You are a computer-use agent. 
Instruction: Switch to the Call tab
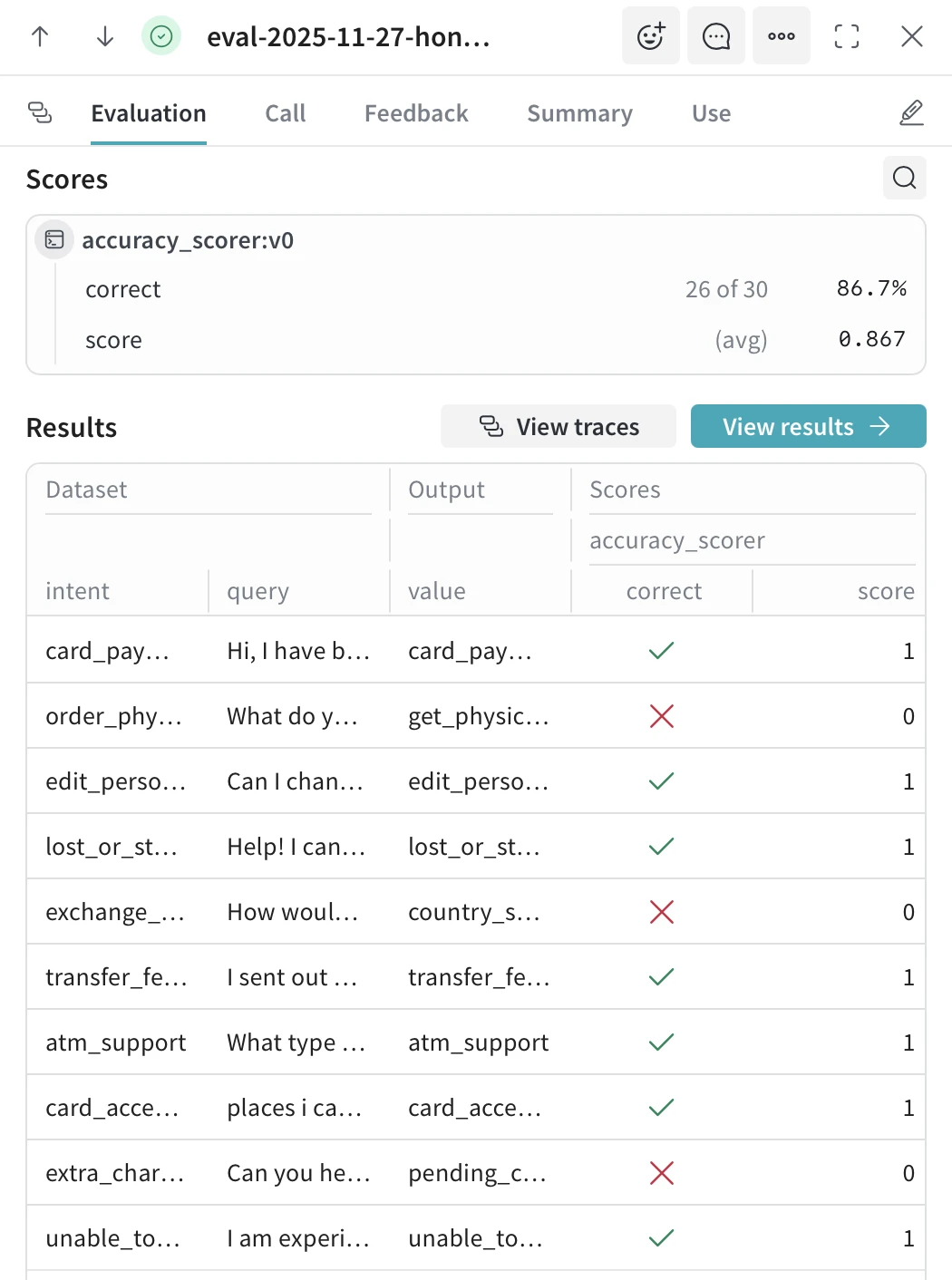click(285, 113)
